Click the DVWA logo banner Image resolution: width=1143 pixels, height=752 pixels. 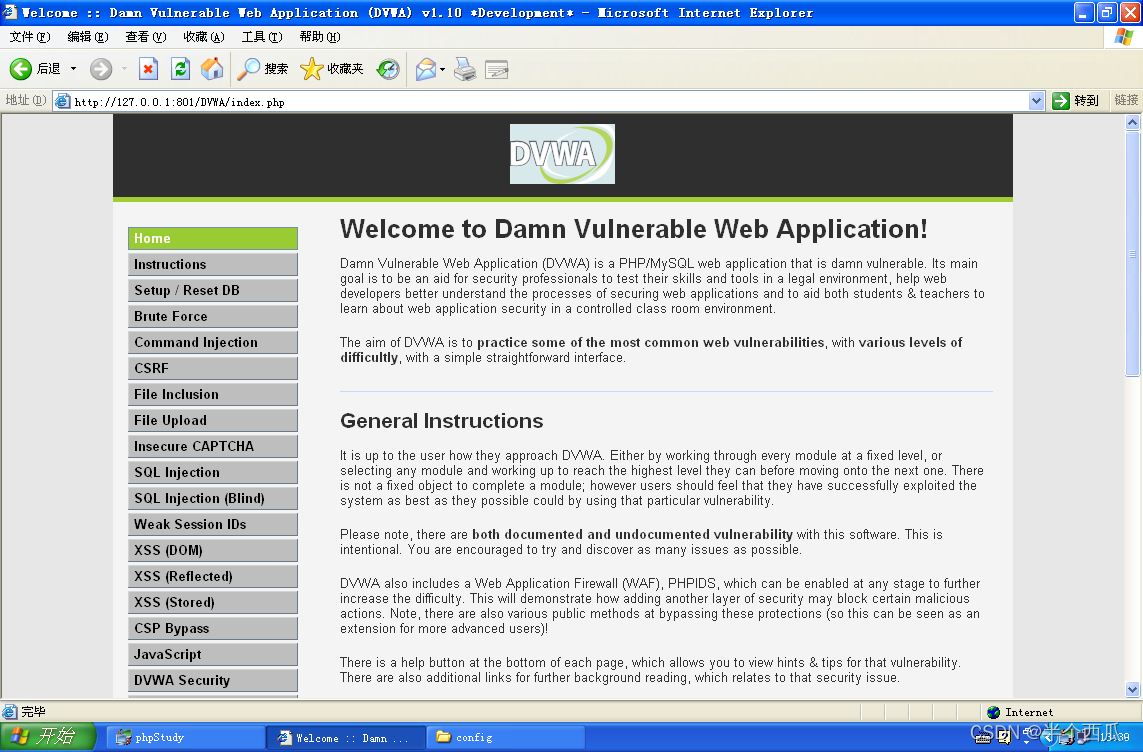pyautogui.click(x=562, y=154)
